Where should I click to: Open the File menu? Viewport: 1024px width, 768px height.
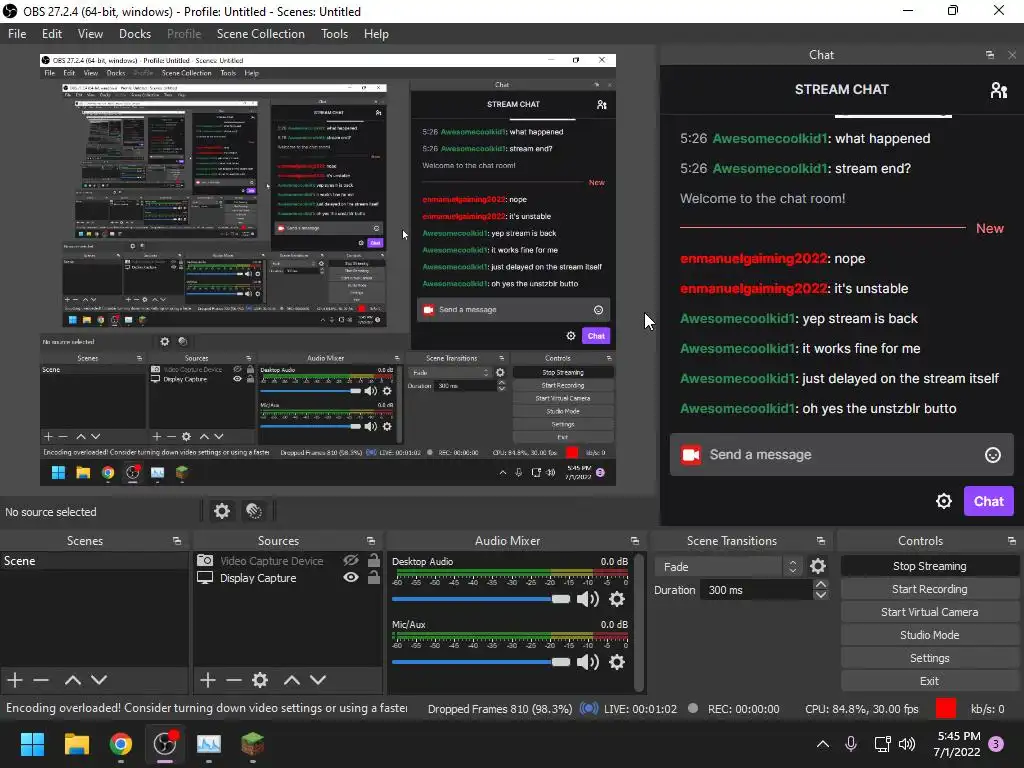[x=17, y=34]
